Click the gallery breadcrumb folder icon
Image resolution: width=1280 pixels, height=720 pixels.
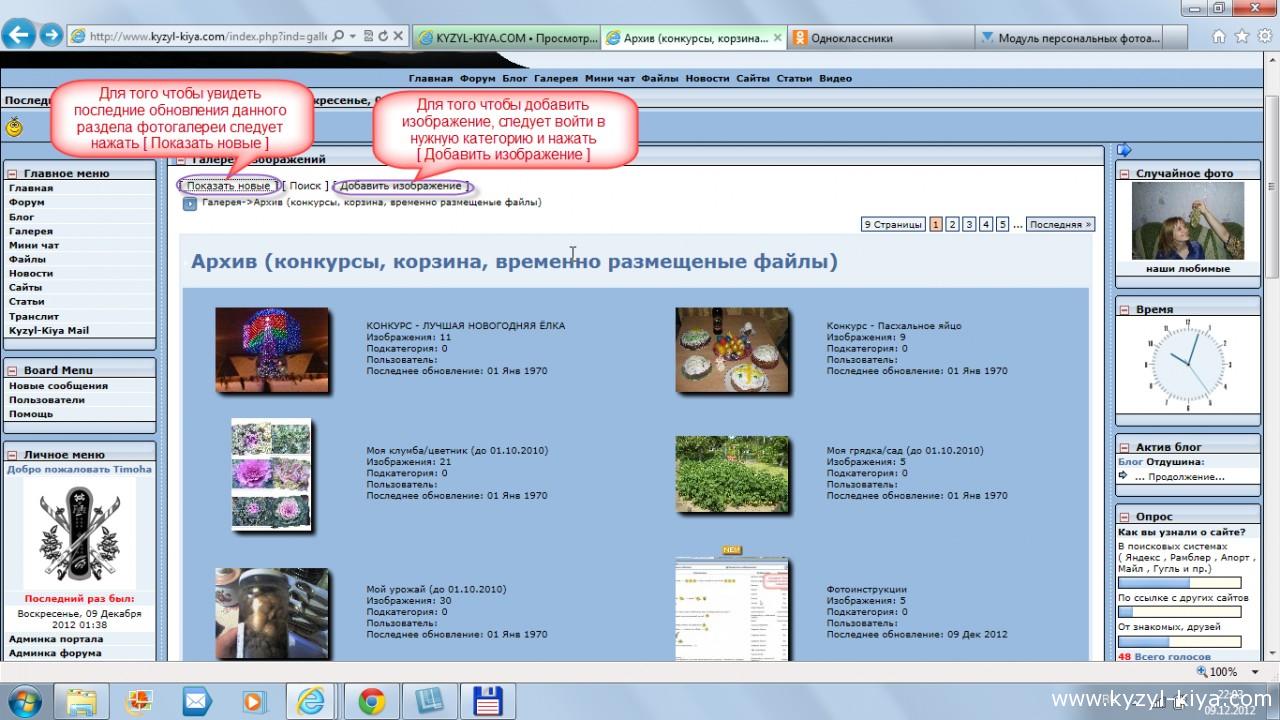[x=190, y=204]
